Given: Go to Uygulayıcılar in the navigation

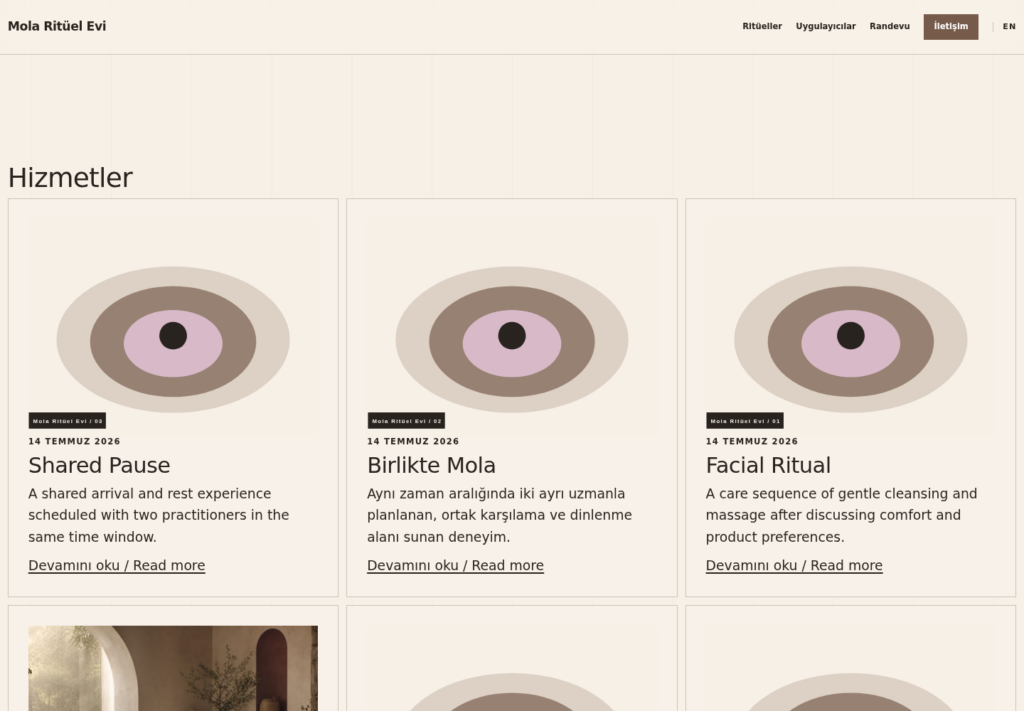Looking at the screenshot, I should pos(825,26).
